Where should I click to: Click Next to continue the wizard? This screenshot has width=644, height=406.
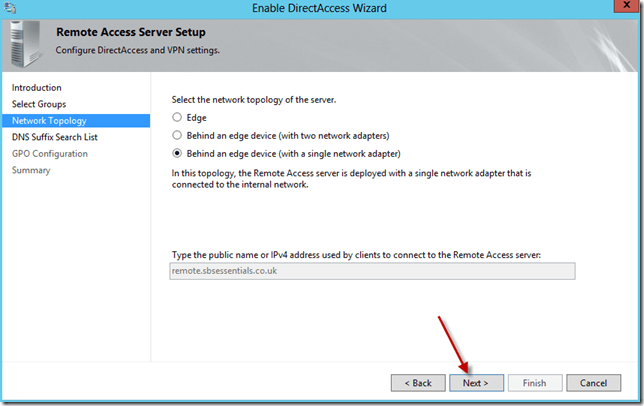tap(475, 382)
